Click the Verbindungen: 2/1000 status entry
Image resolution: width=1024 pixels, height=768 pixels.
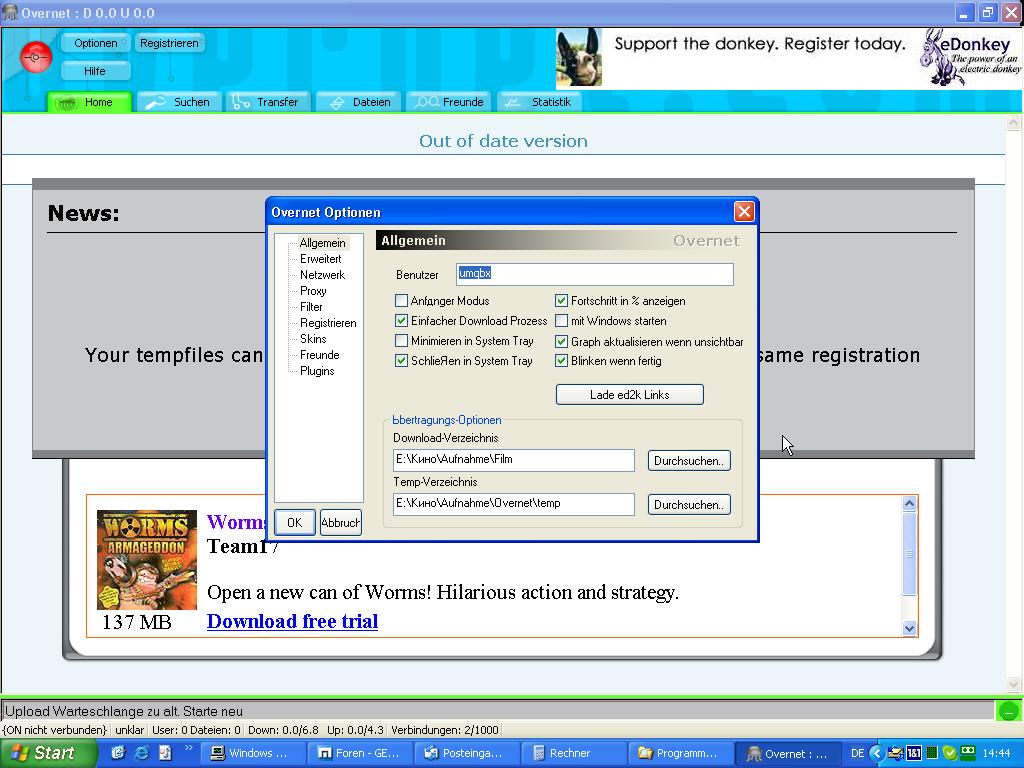click(445, 730)
